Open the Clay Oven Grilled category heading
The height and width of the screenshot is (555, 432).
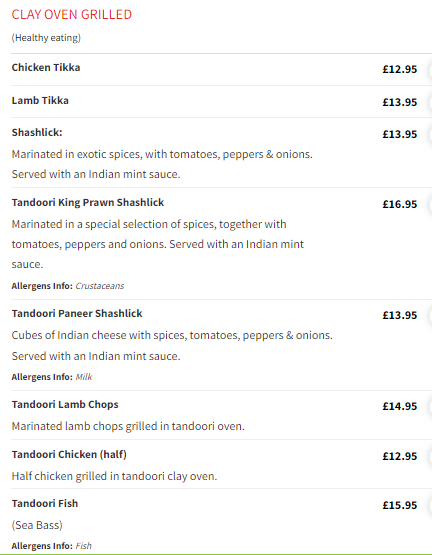[x=72, y=15]
